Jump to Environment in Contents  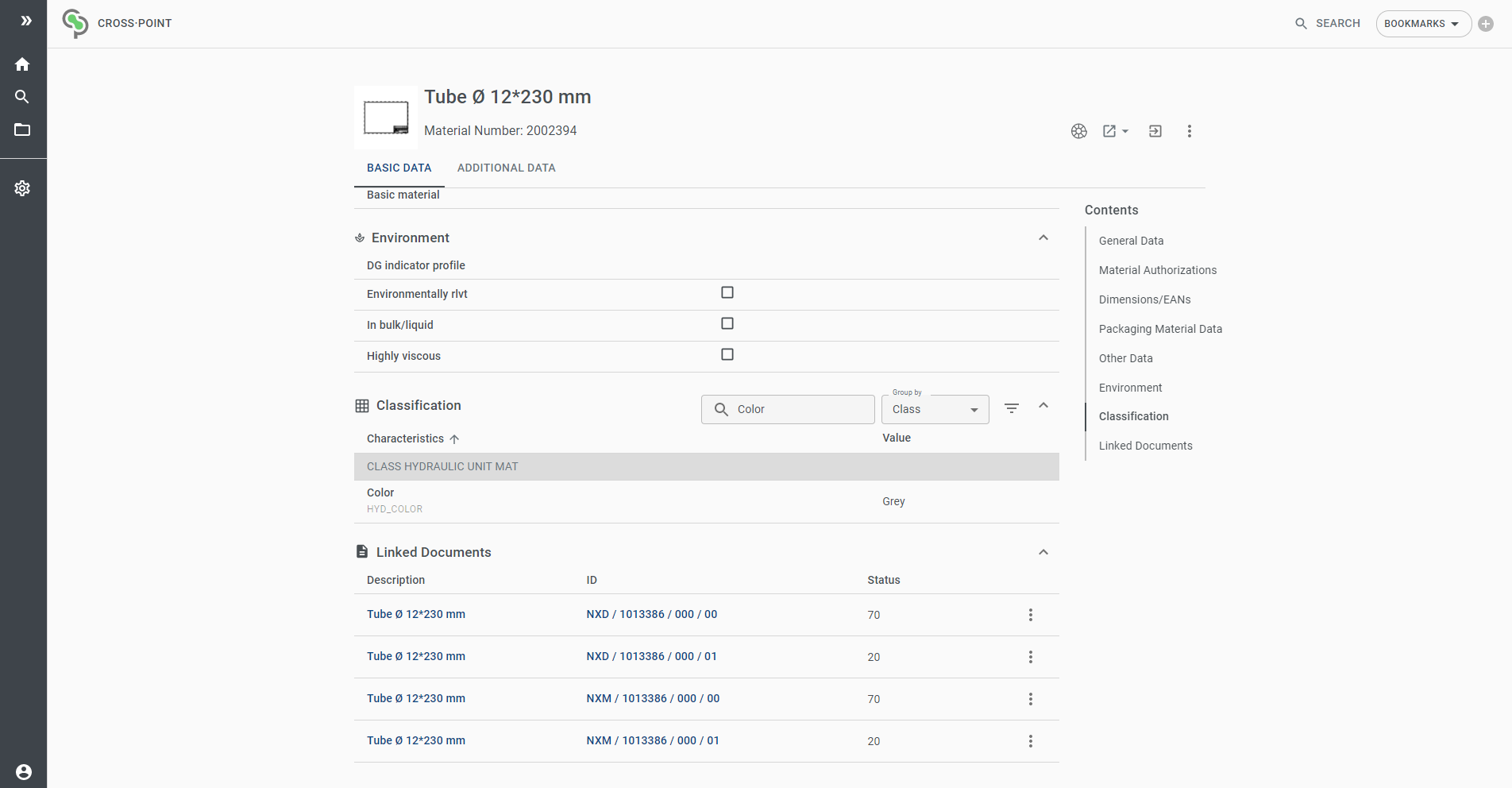click(1131, 388)
